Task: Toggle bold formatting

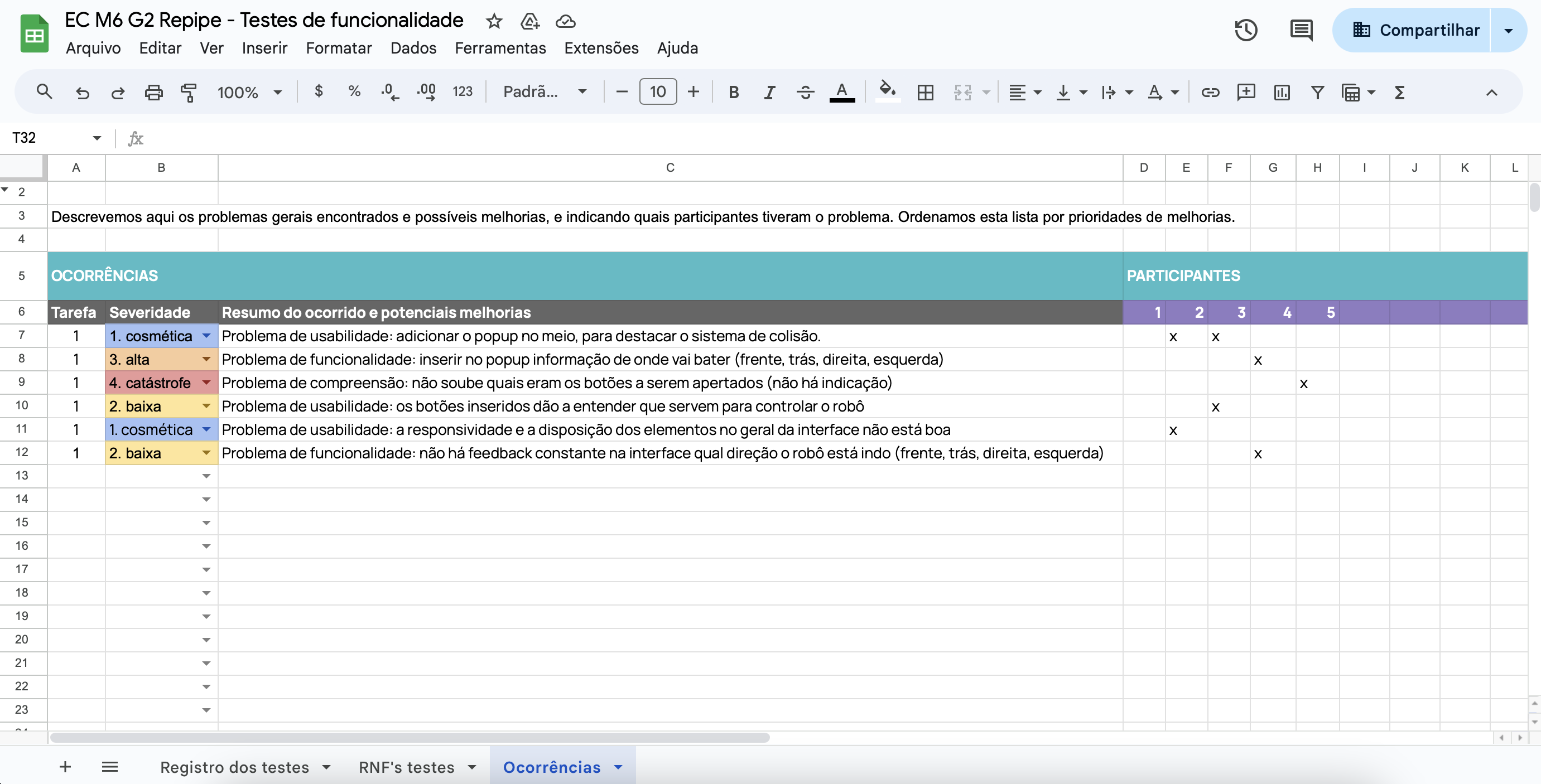Action: [x=734, y=92]
